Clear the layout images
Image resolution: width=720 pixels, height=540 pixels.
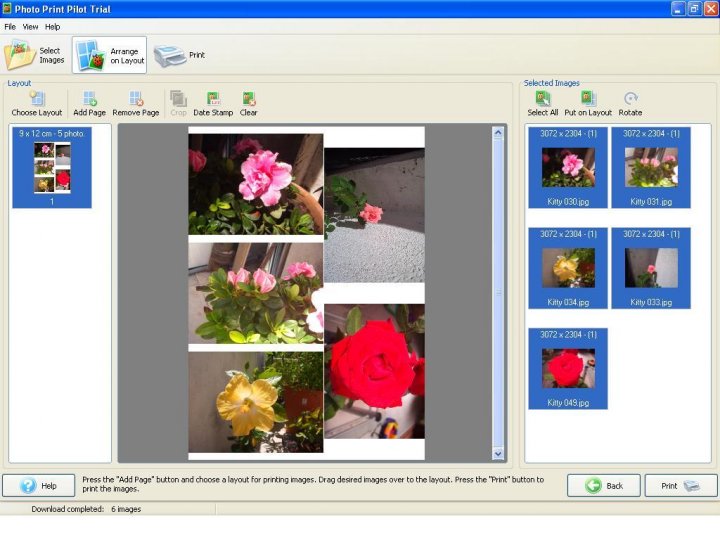tap(248, 104)
